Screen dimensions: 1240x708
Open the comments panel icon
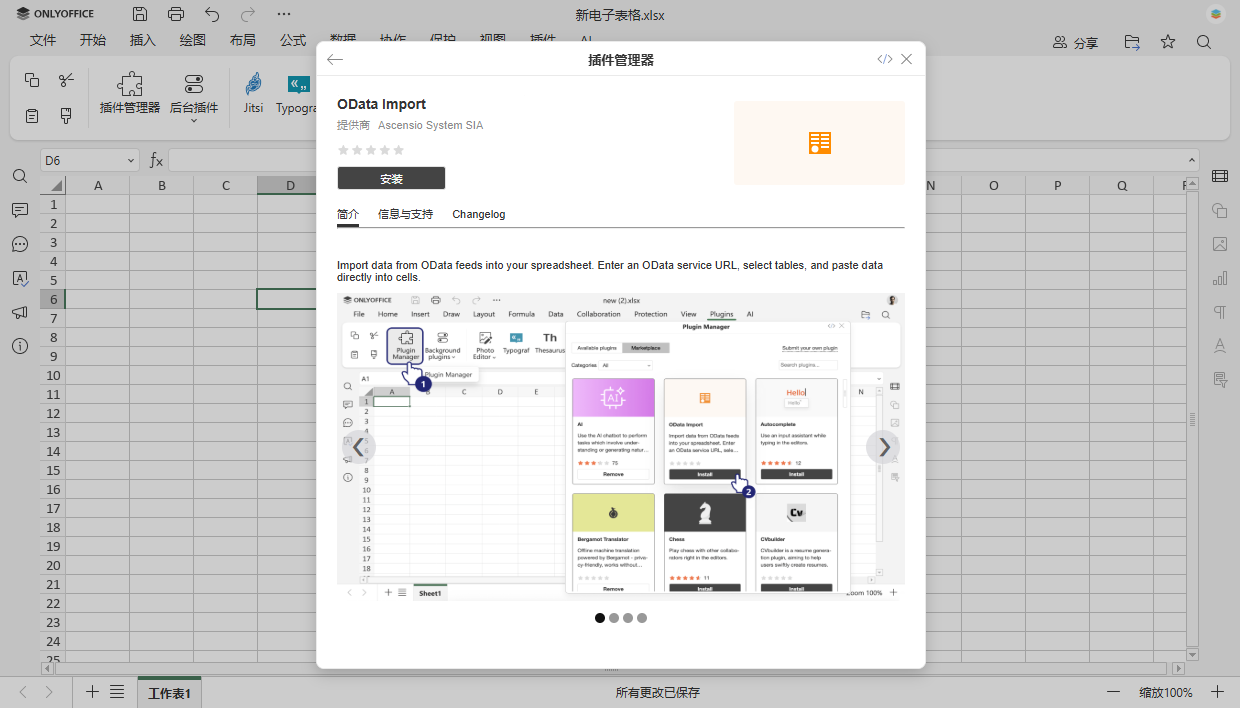pos(20,210)
